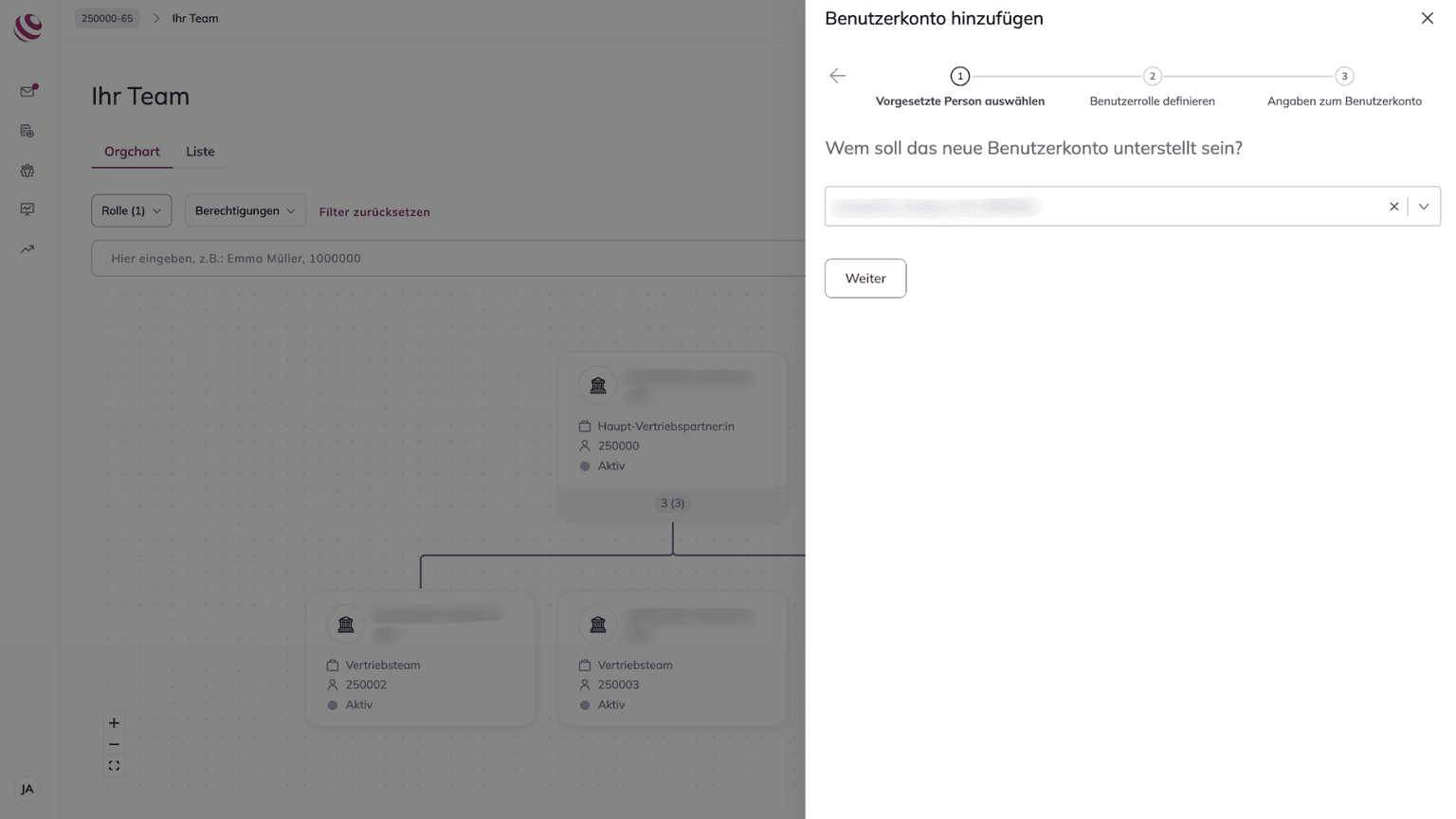Zoom in on the orgchart
Image resolution: width=1456 pixels, height=819 pixels.
[114, 723]
